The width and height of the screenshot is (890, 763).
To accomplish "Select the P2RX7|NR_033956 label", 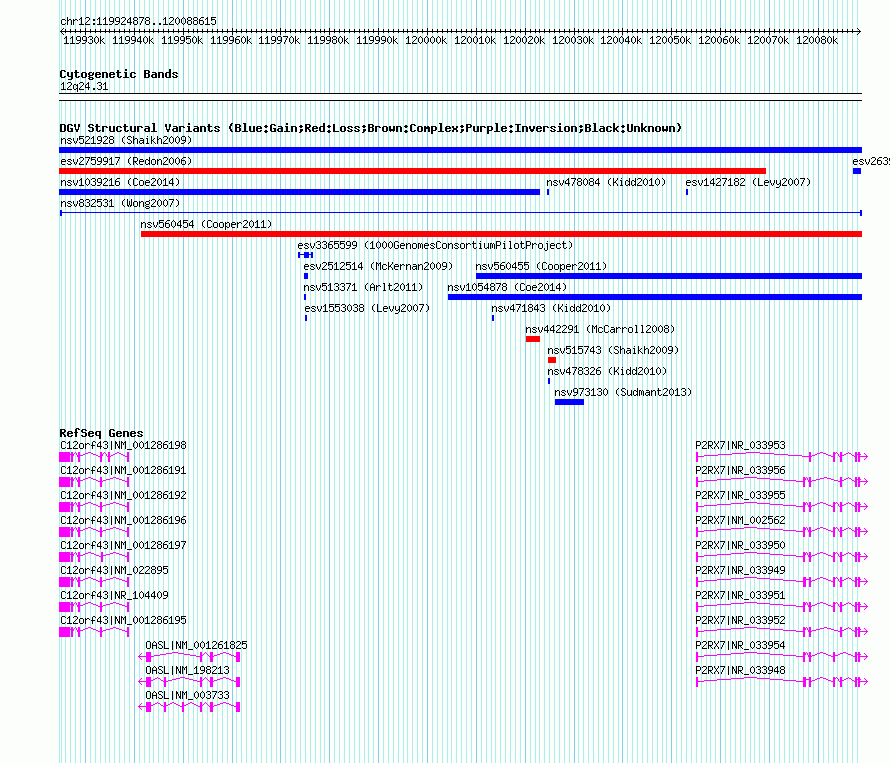I will (740, 471).
